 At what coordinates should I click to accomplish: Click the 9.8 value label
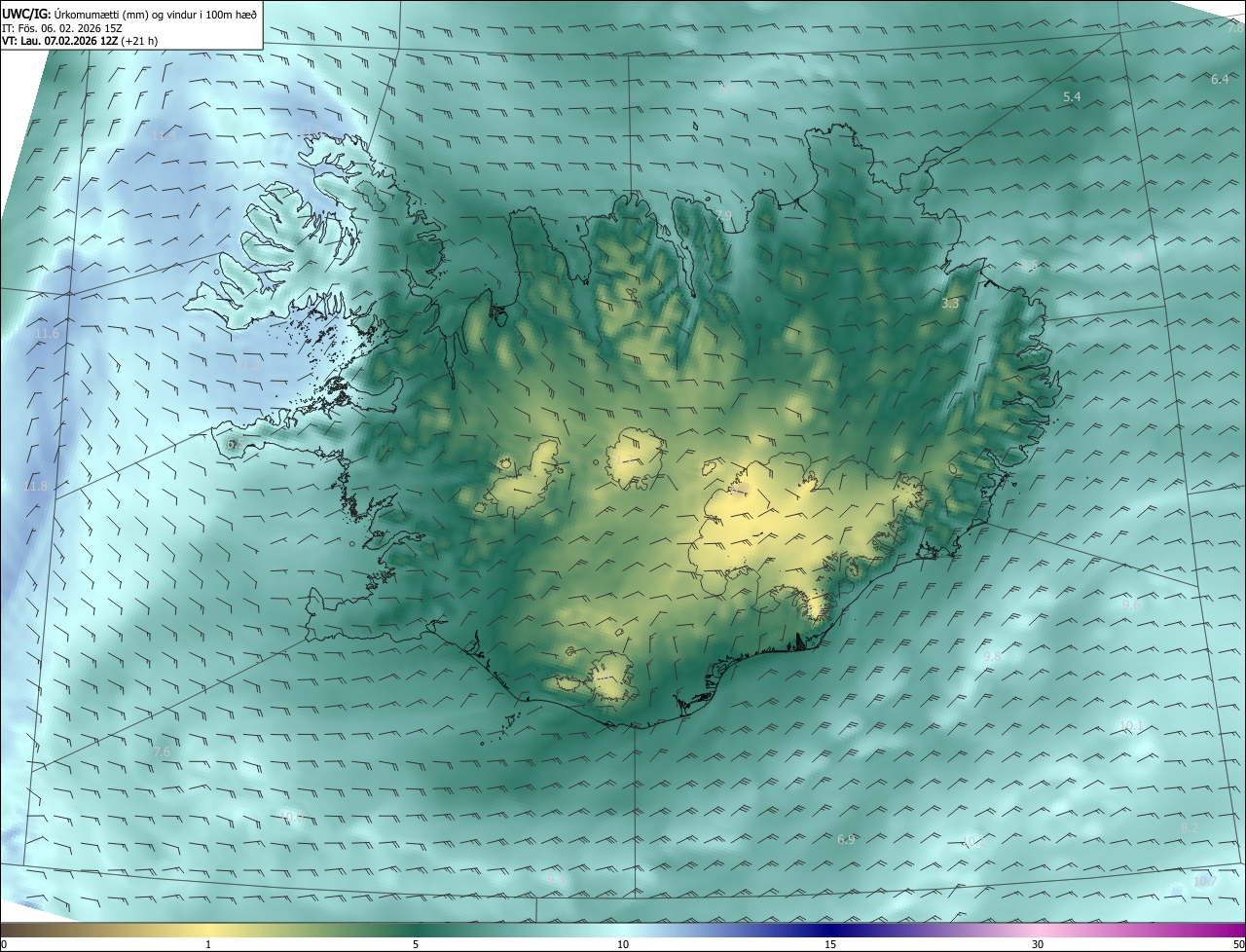pos(992,657)
